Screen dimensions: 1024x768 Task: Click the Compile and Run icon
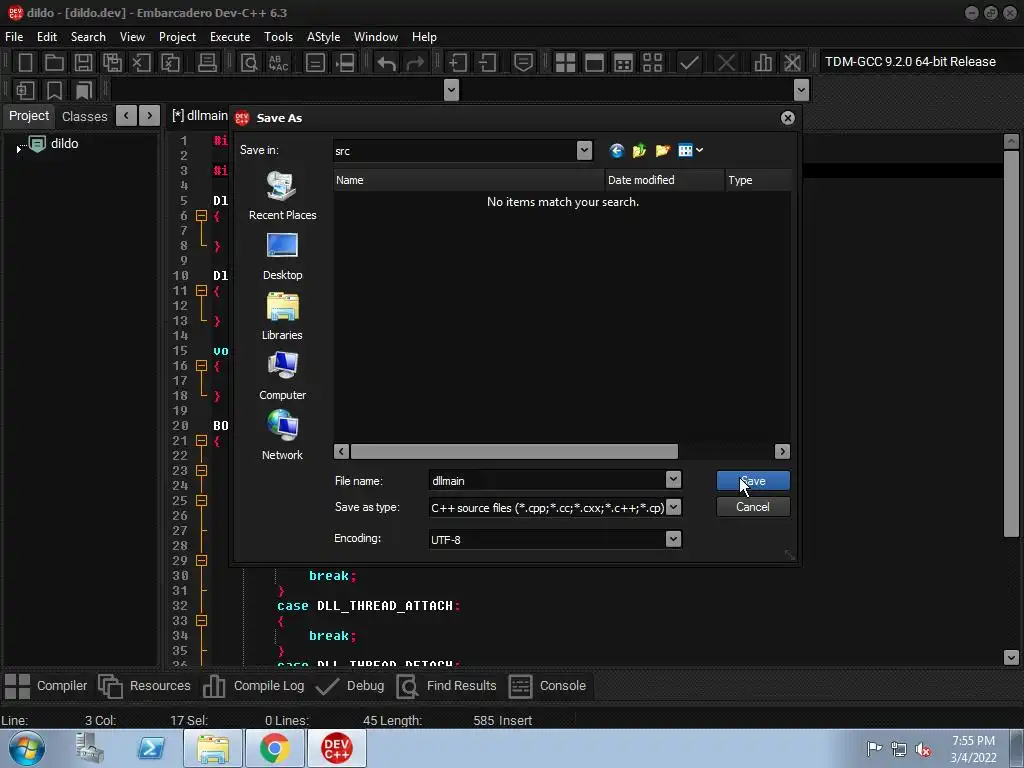[624, 63]
